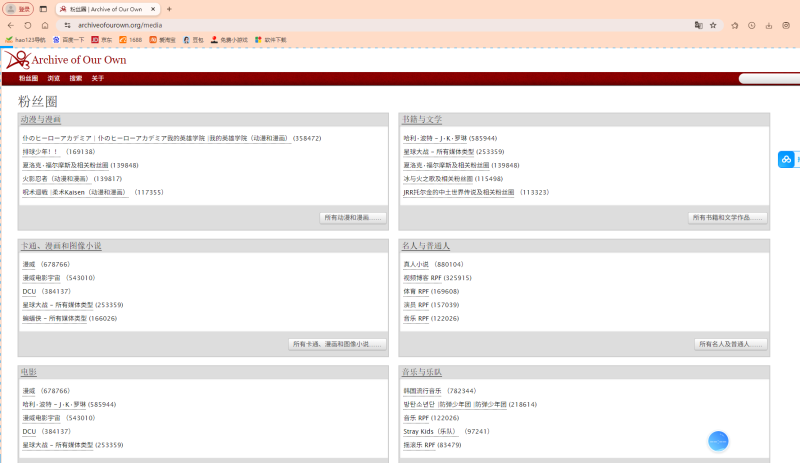Focus the address bar URL field
The height and width of the screenshot is (463, 800).
pos(383,25)
